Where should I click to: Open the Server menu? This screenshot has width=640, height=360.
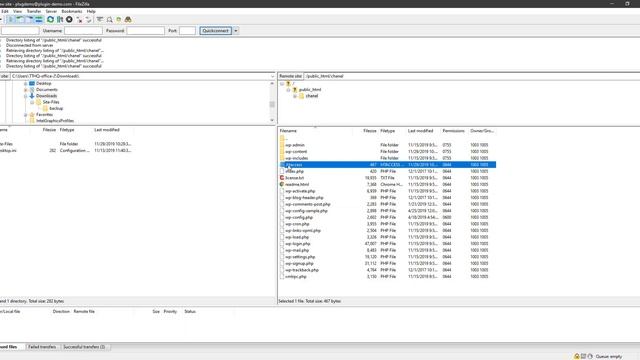coord(51,11)
